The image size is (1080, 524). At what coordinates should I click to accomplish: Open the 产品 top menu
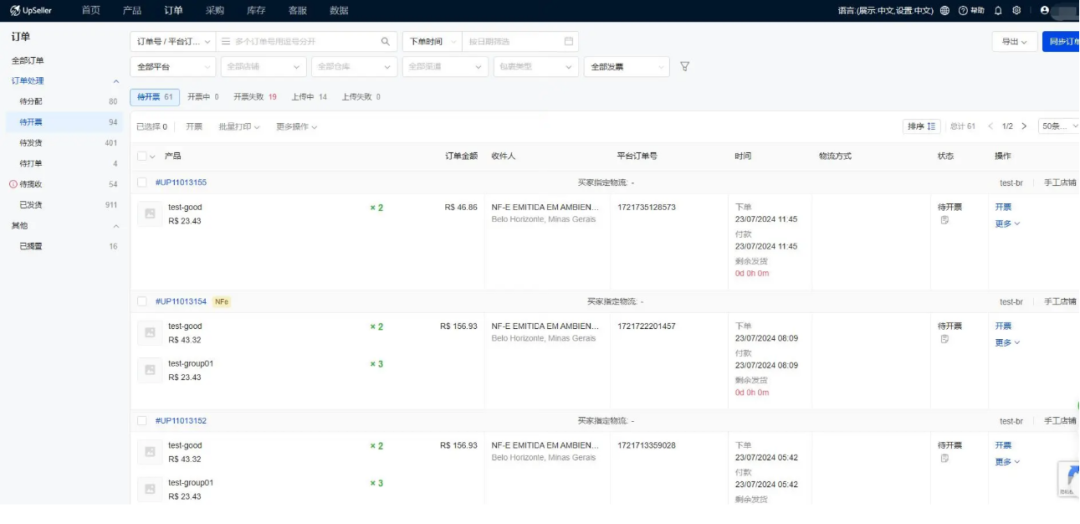(132, 10)
